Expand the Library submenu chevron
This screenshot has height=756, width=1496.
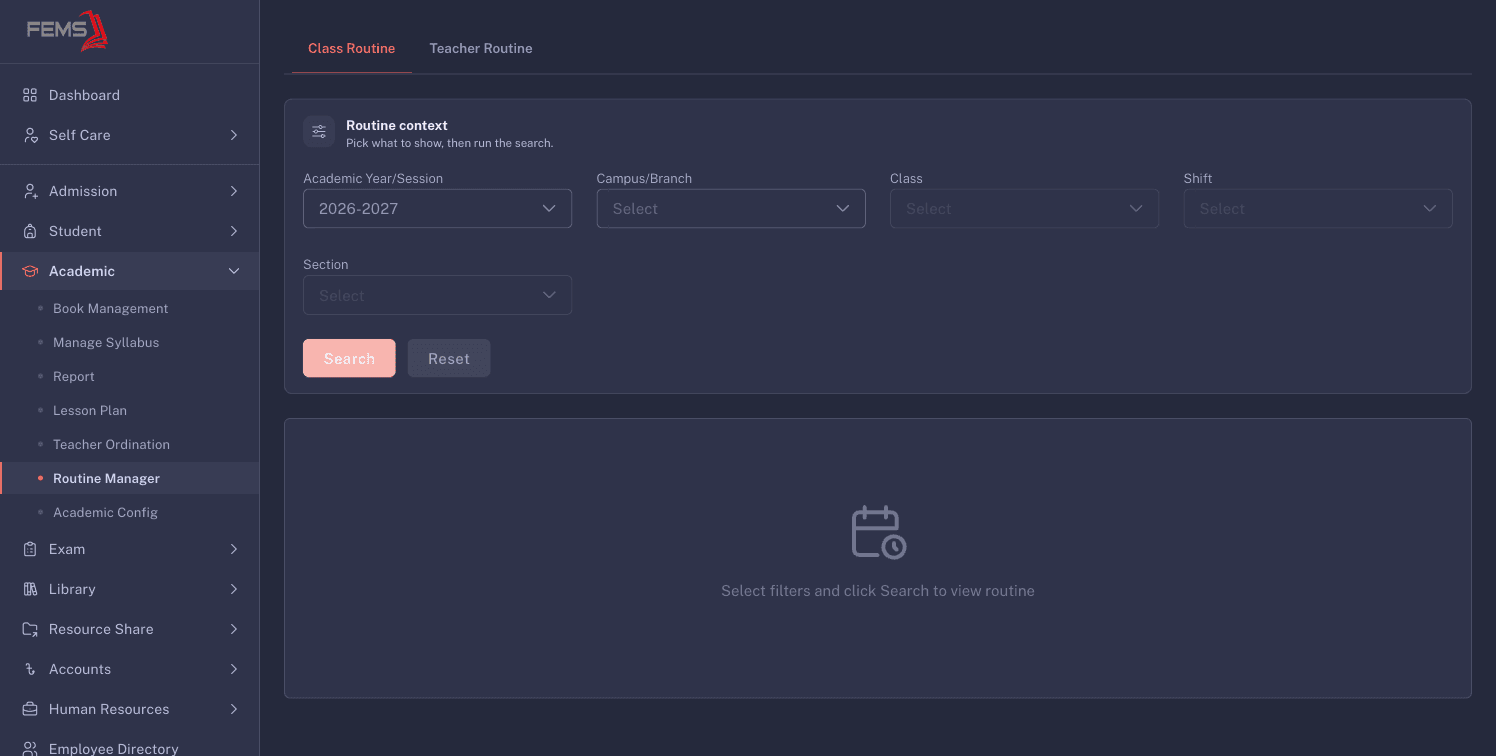[x=234, y=589]
